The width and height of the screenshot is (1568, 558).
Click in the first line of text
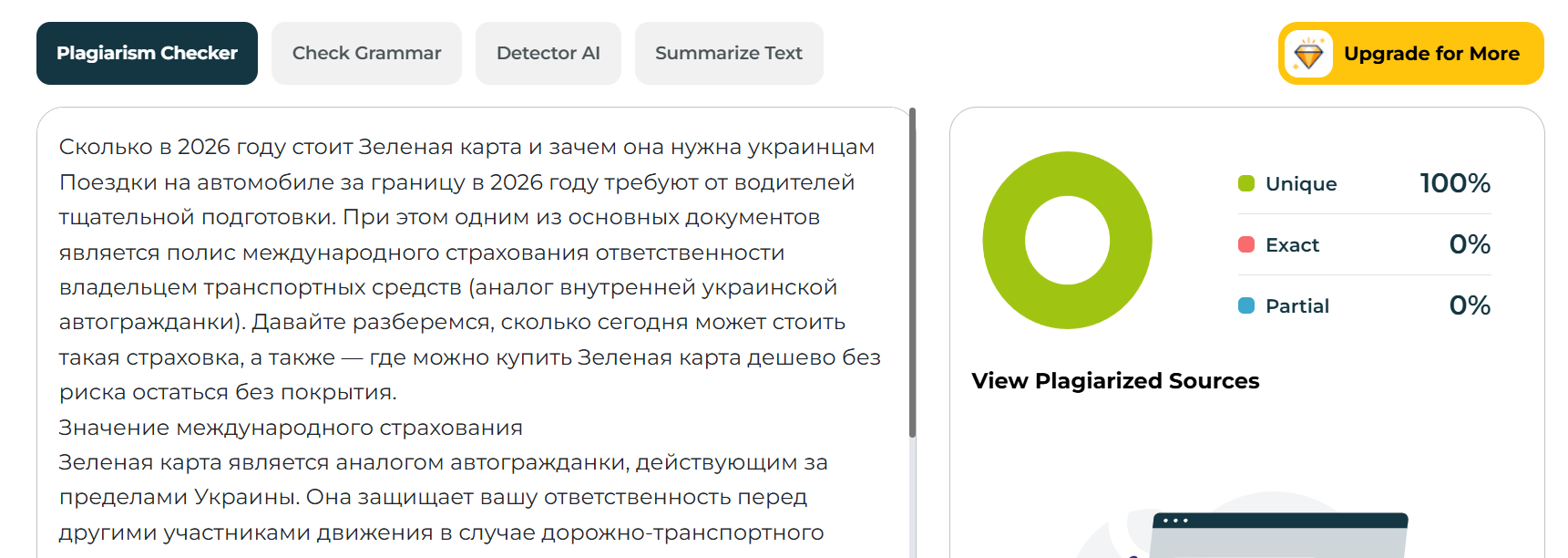point(466,147)
